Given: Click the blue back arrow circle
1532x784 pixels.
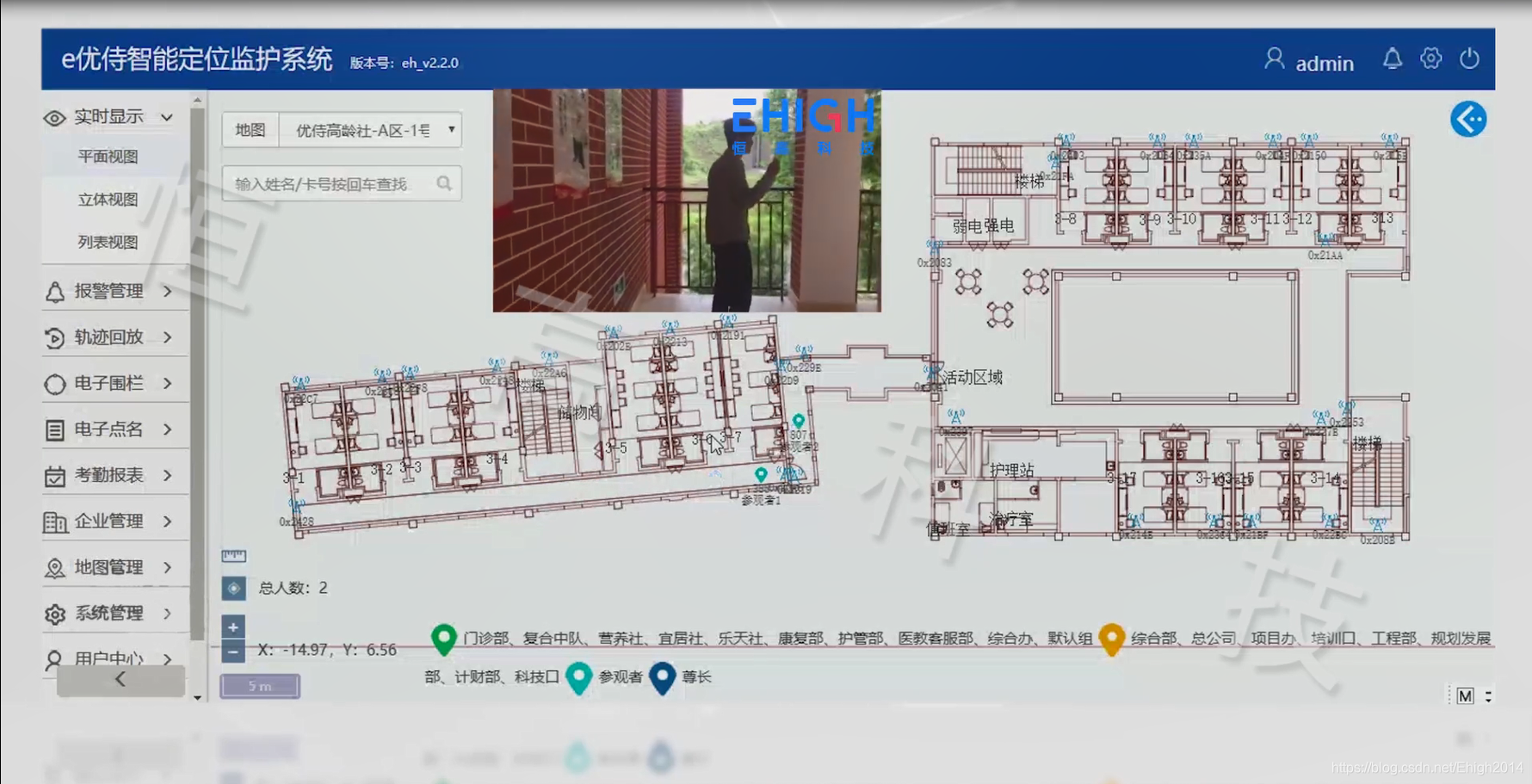Looking at the screenshot, I should (x=1468, y=119).
